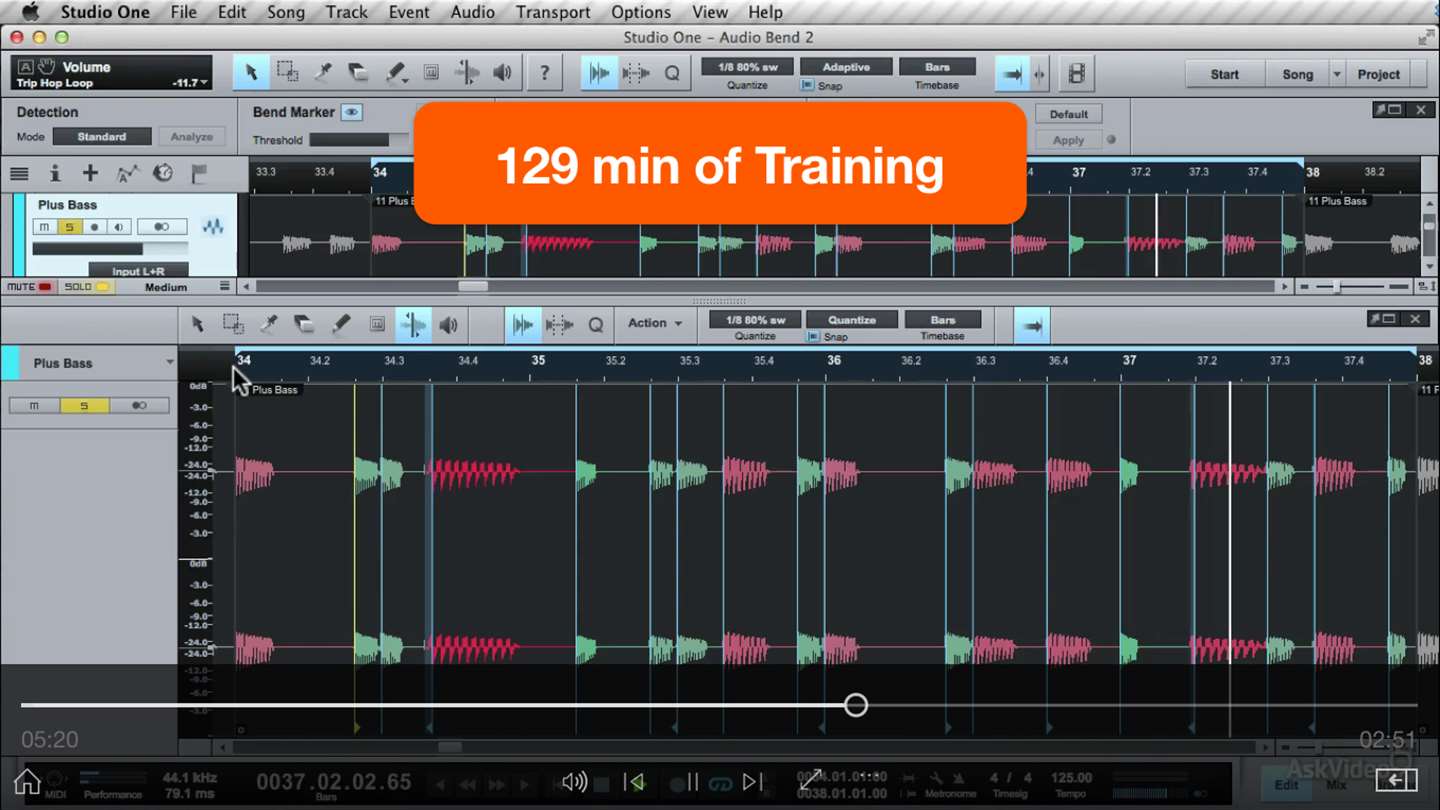Click the video playback progress slider handle
This screenshot has width=1440, height=810.
click(856, 705)
